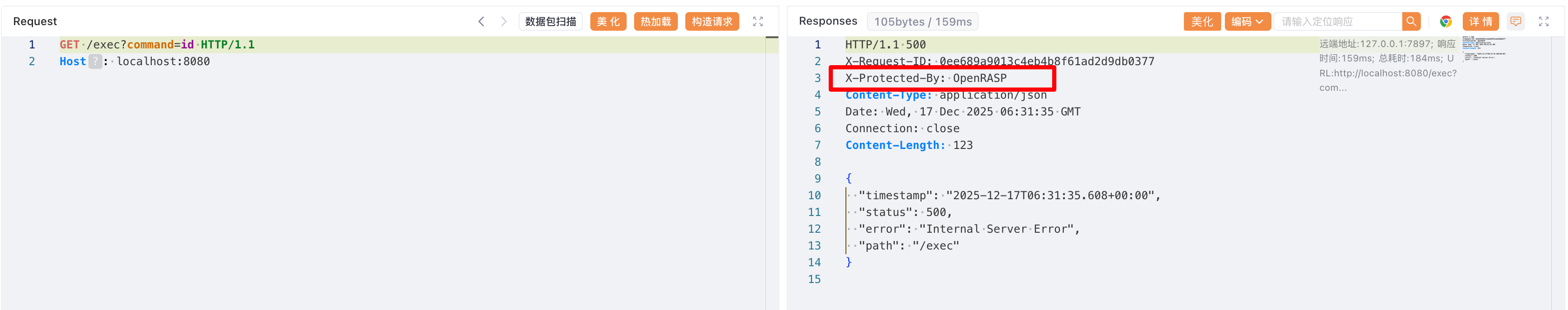
Task: Open the 详情 details button
Action: 1480,21
